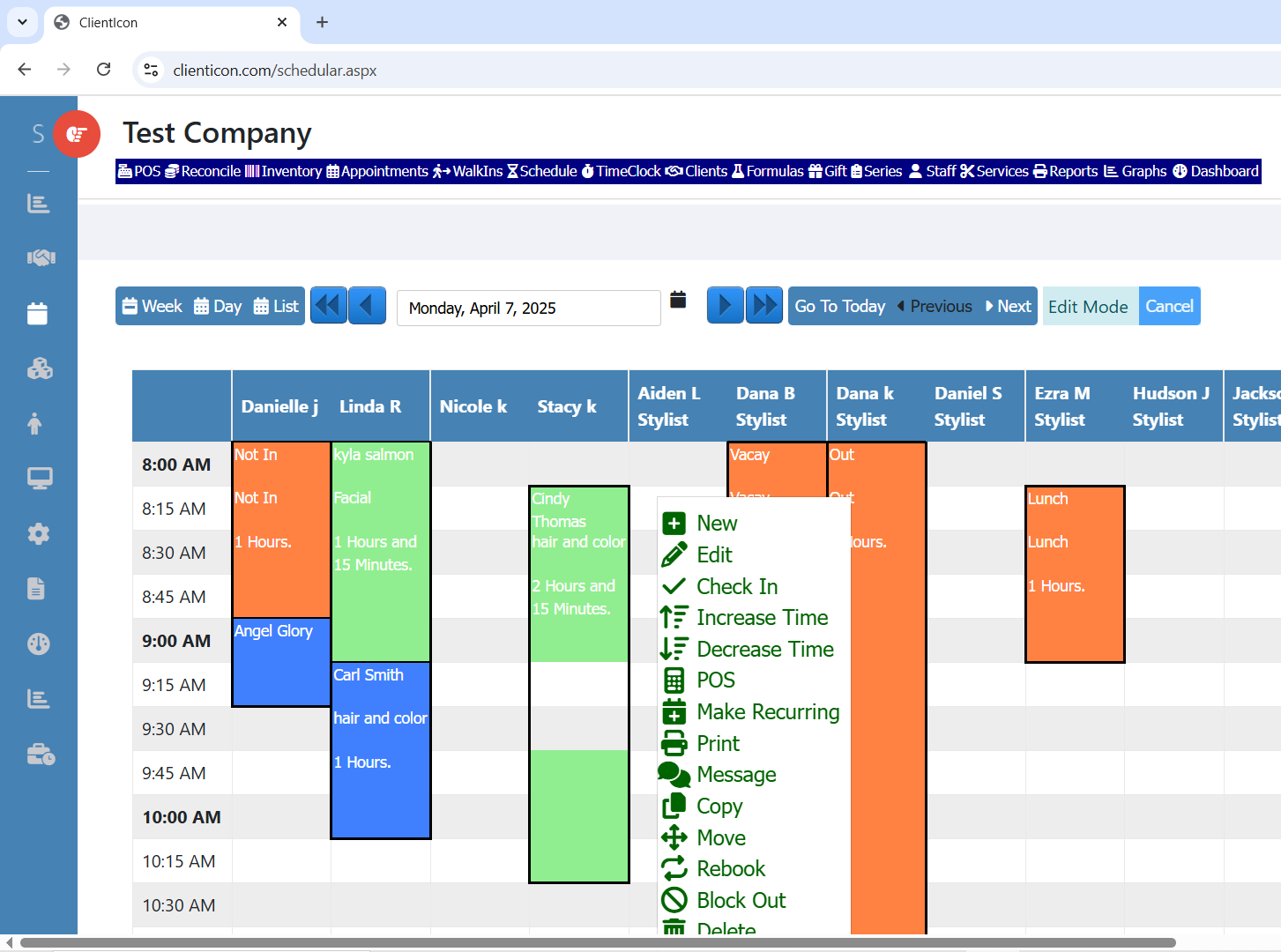
Task: Click the double right arrow fast-forward button
Action: click(764, 306)
